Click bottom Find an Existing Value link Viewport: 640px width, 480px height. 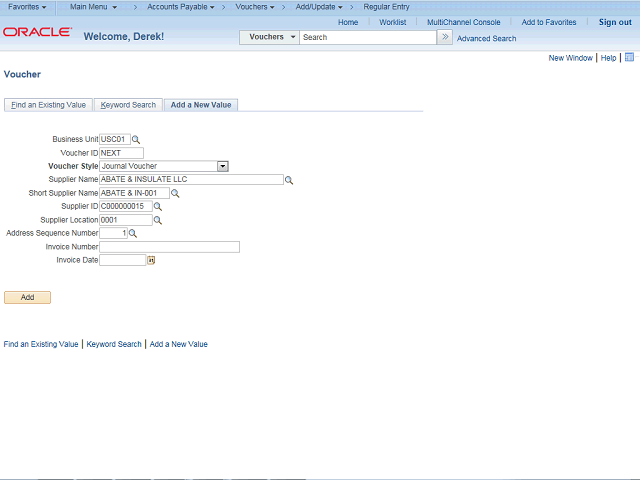41,344
